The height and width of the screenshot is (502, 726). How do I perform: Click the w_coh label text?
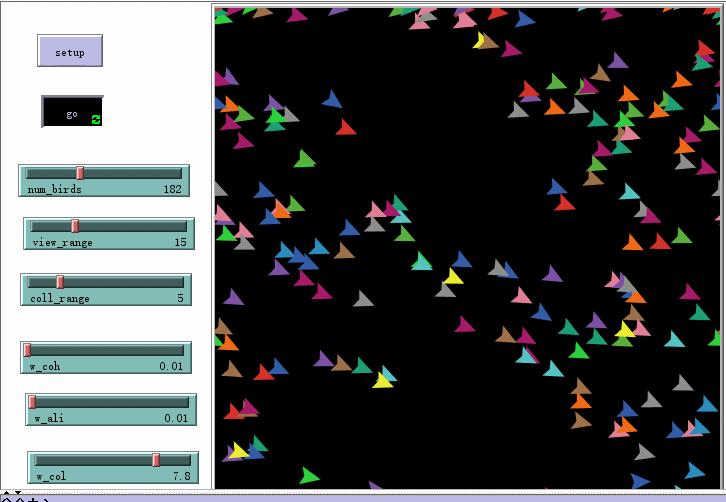45,366
